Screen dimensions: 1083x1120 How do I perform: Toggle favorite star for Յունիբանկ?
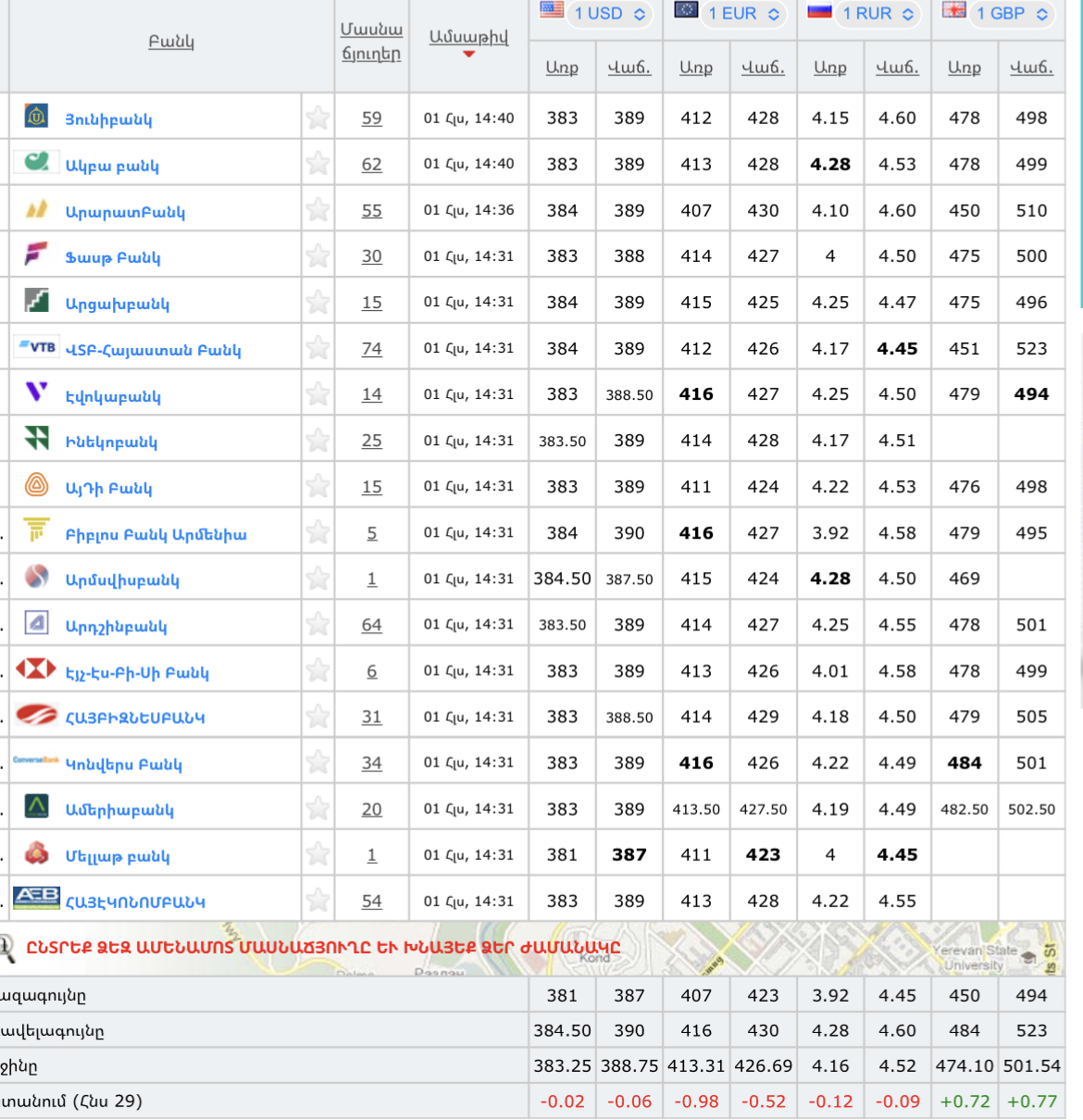tap(317, 118)
